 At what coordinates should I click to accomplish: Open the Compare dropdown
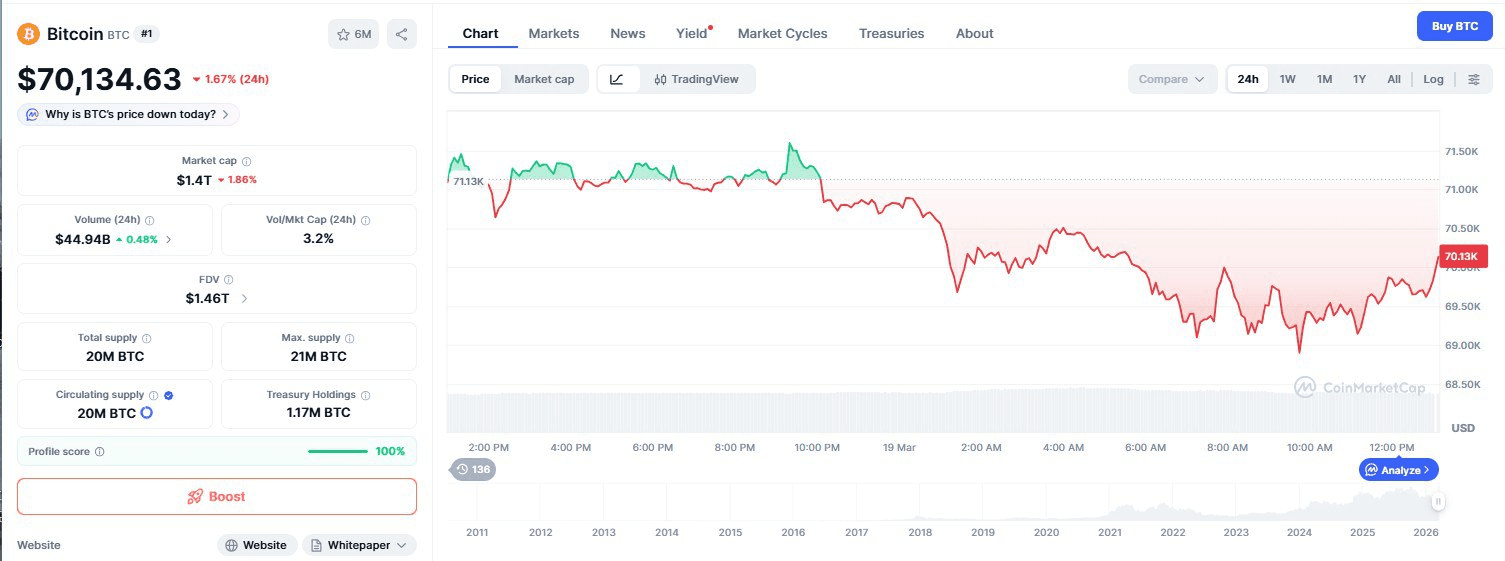point(1171,79)
